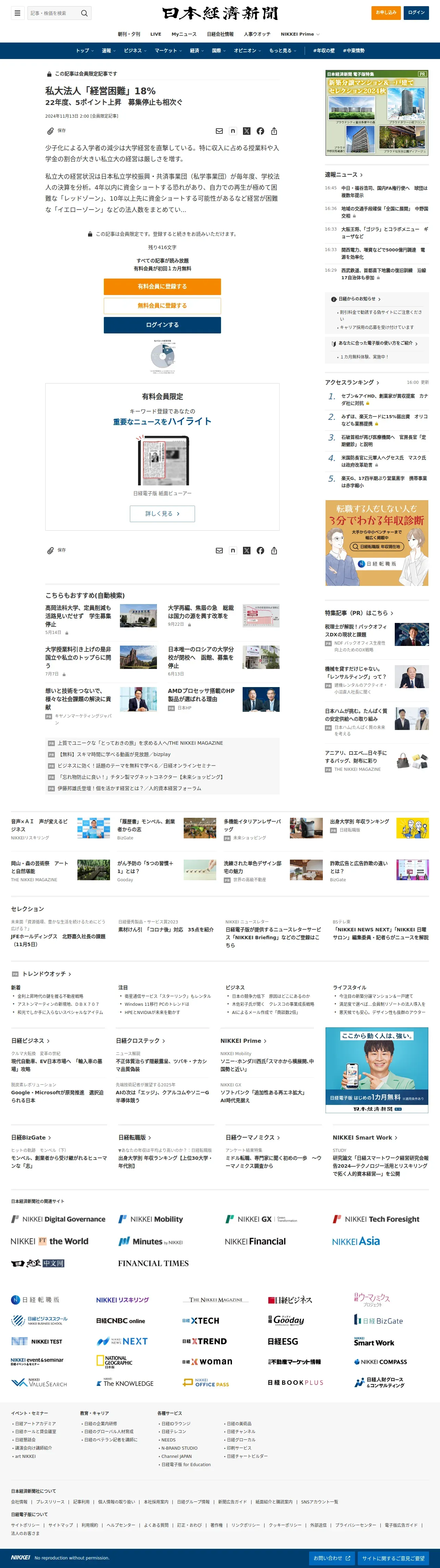This screenshot has width=440, height=1568.
Task: Click the search magnifier icon
Action: click(x=85, y=13)
